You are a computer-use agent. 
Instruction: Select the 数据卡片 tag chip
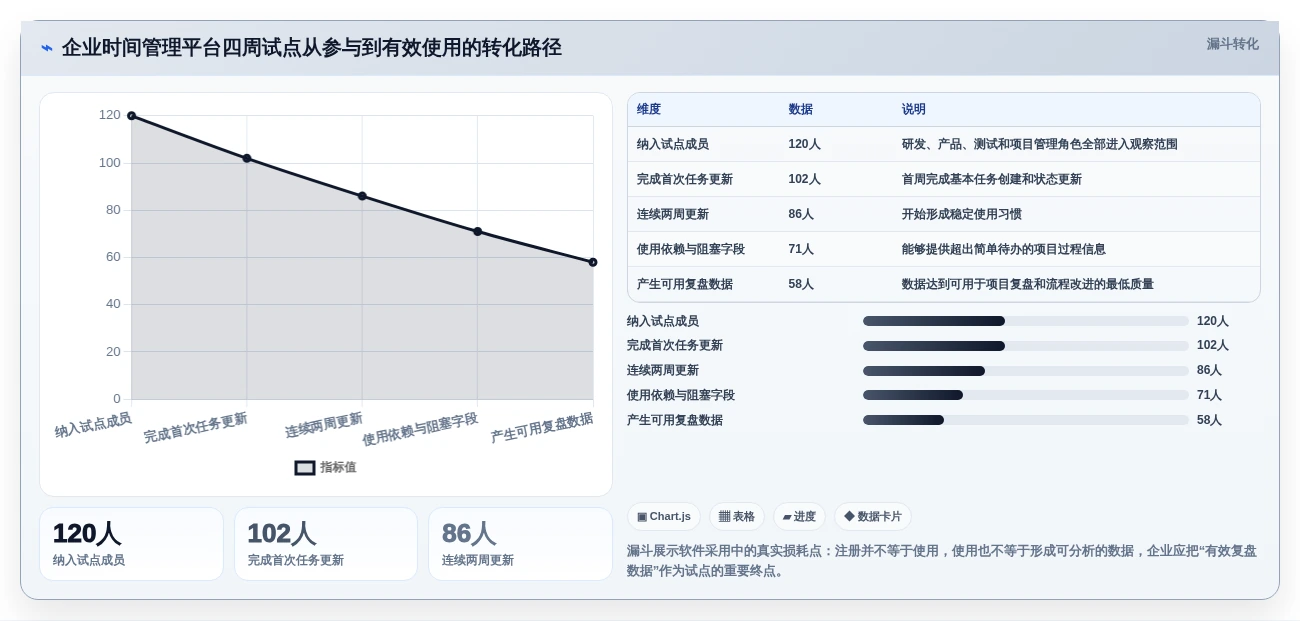[873, 517]
